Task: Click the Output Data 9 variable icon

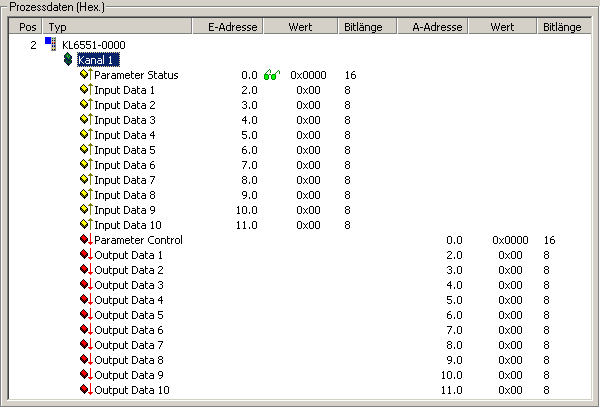Action: pos(86,374)
